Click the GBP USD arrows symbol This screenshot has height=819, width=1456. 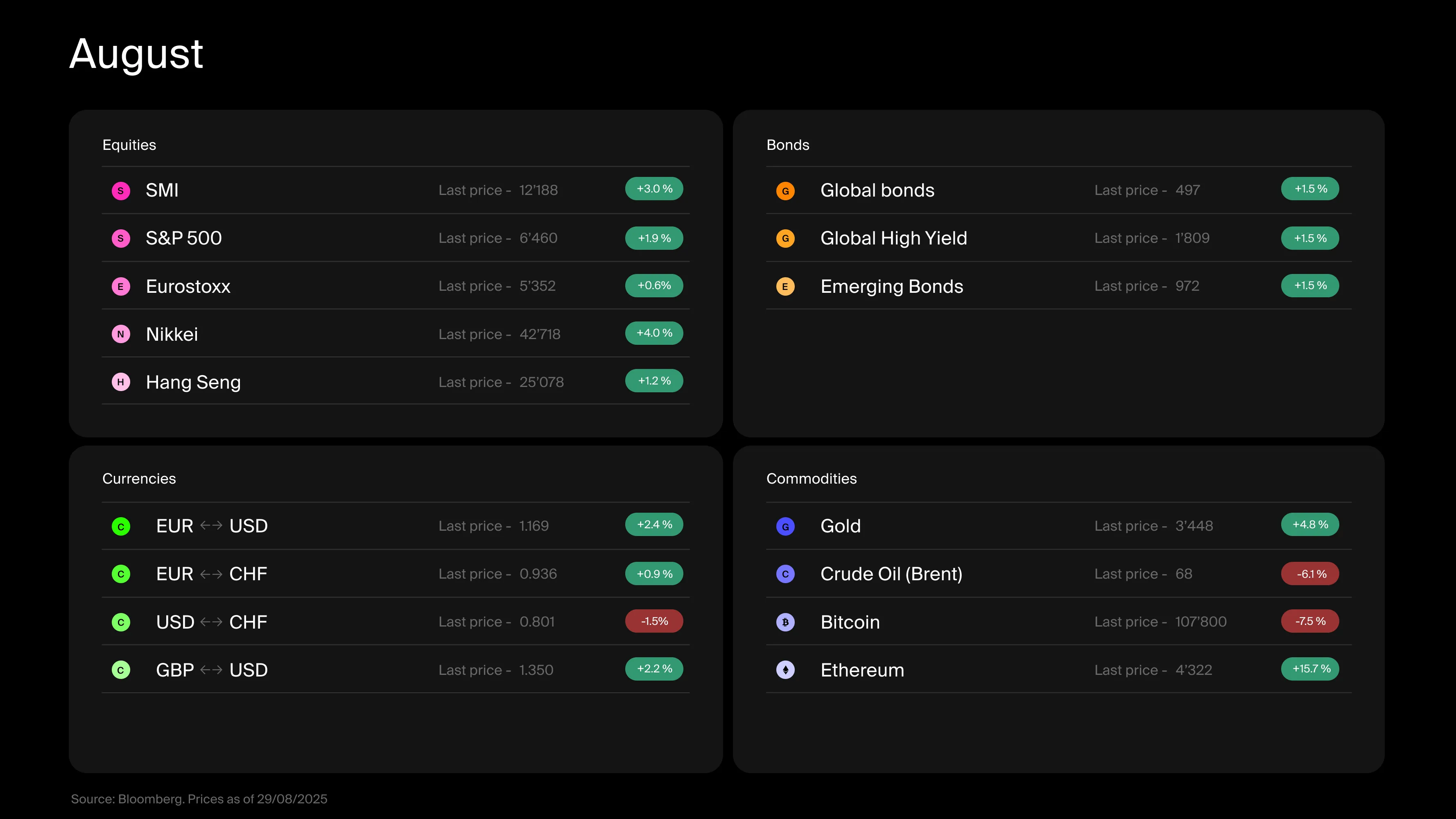[211, 670]
